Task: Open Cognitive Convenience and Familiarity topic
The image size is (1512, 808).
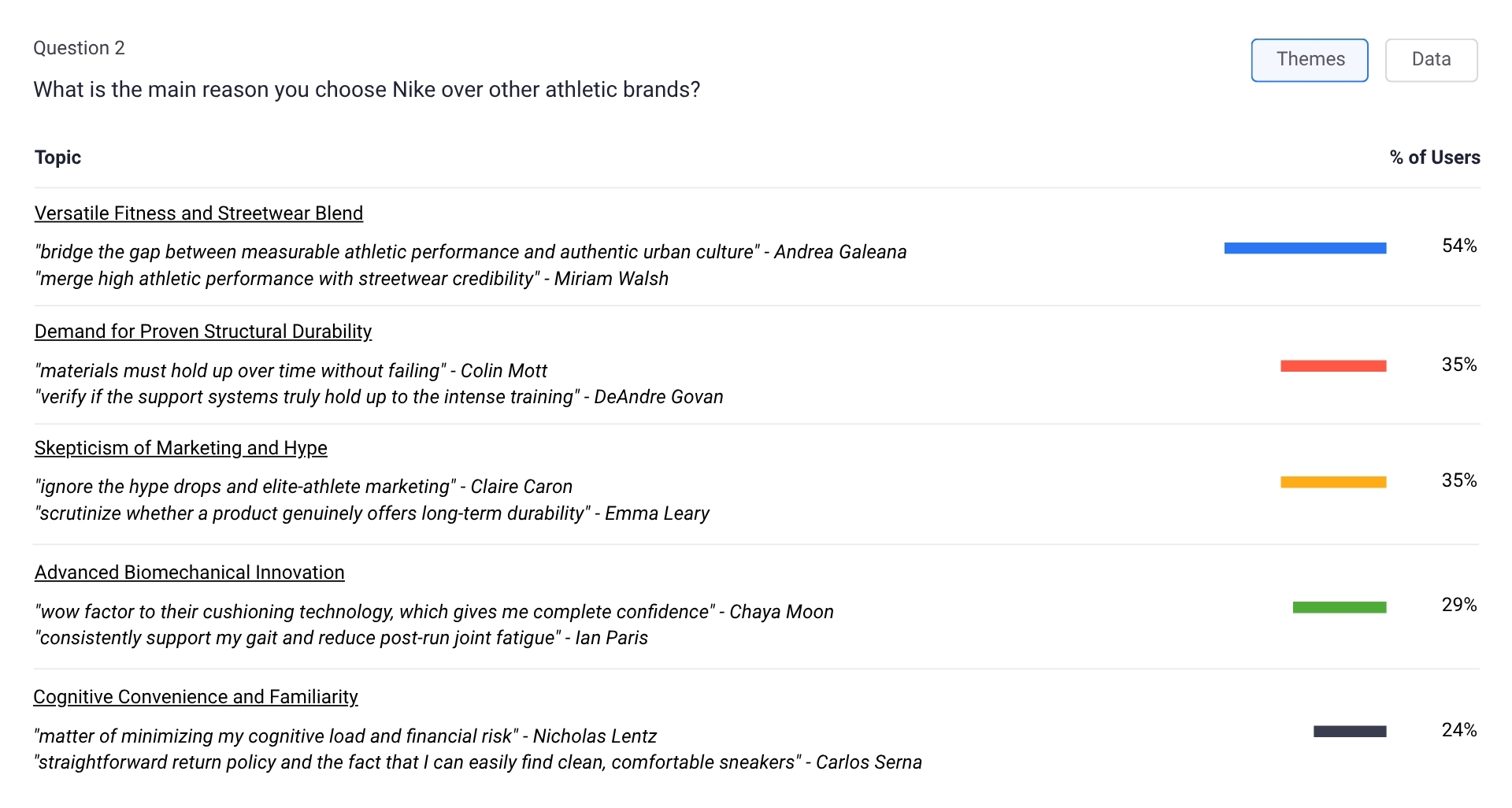Action: 195,697
